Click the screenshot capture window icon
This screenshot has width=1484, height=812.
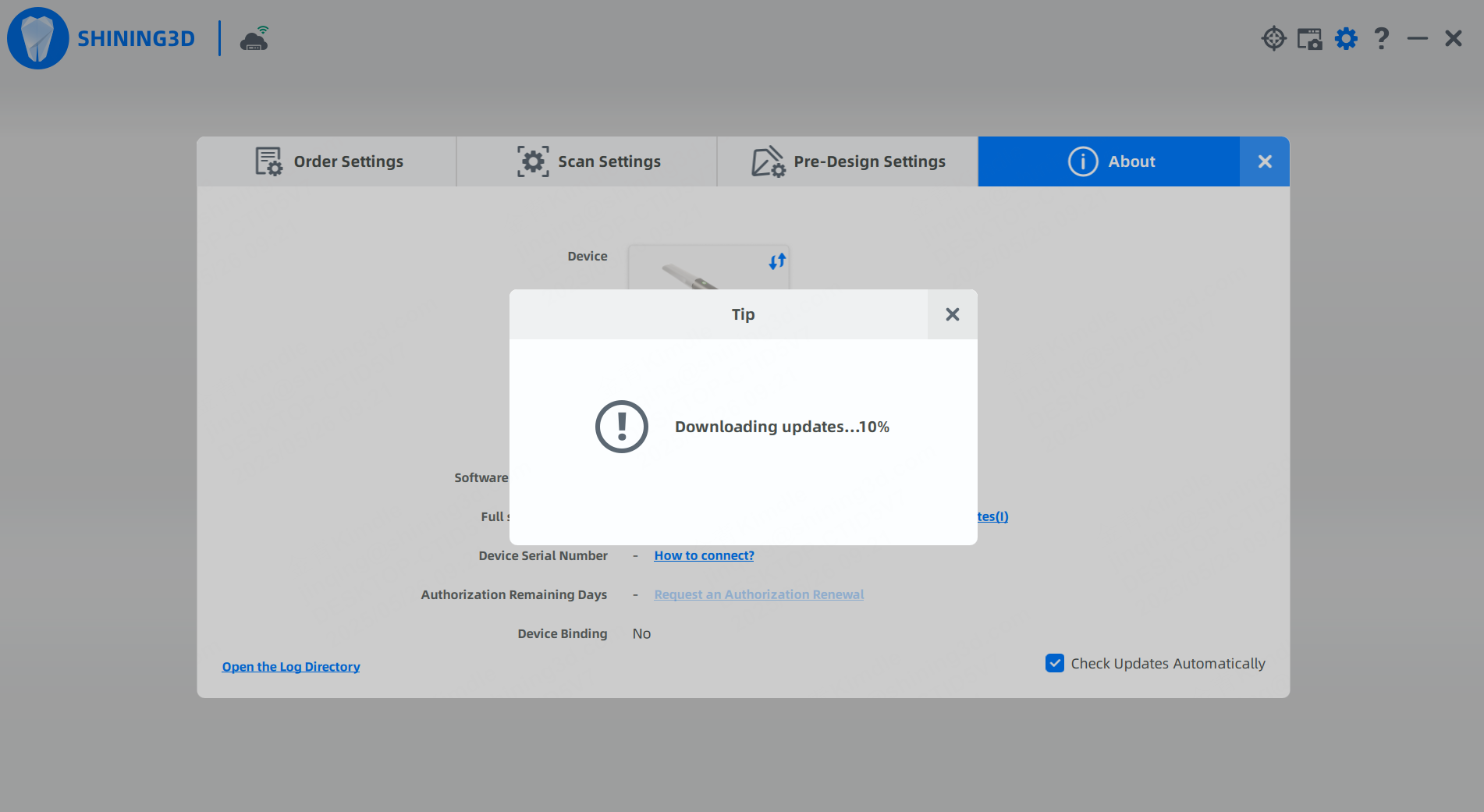click(1309, 38)
